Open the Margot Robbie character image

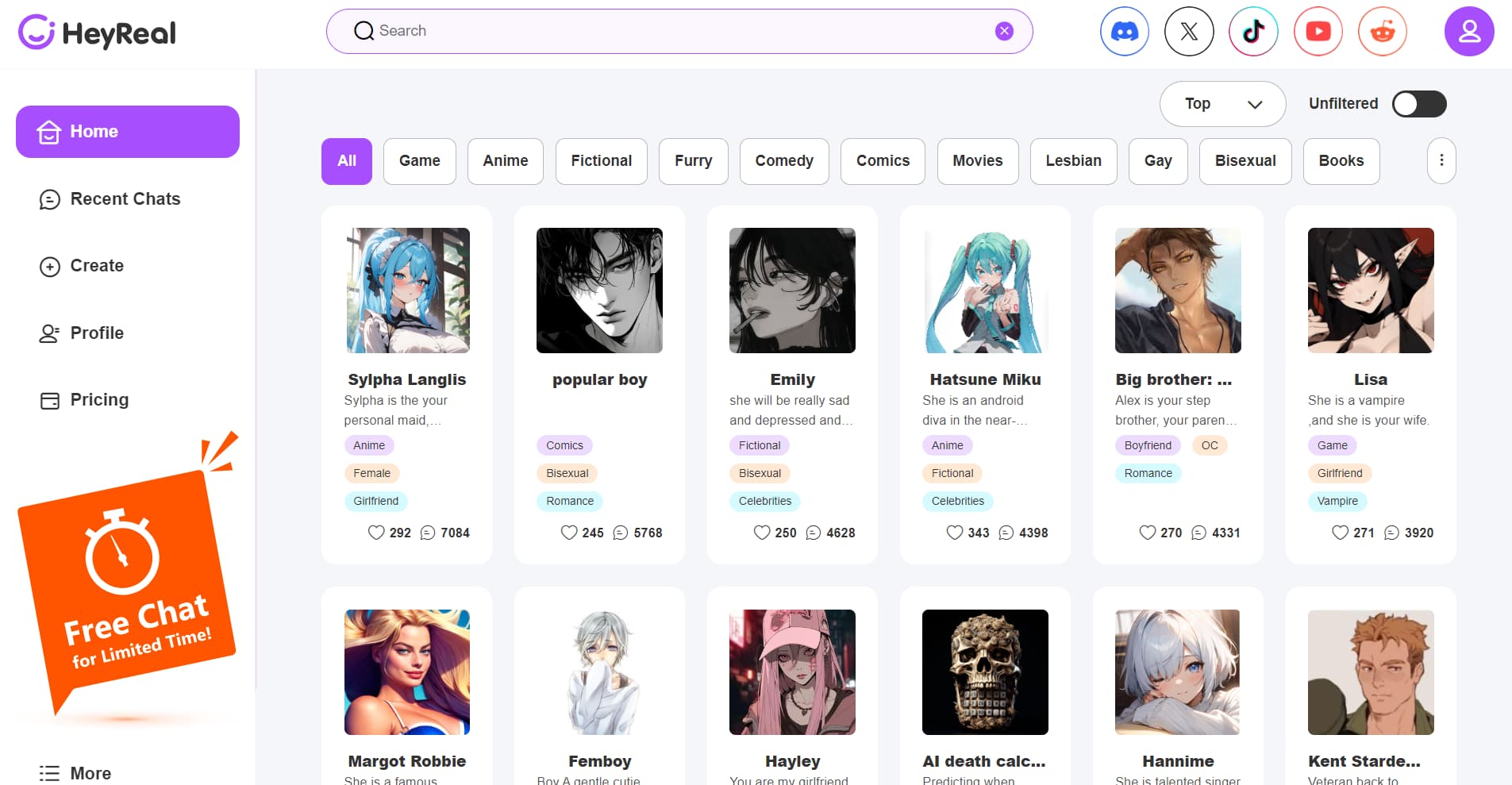click(407, 672)
